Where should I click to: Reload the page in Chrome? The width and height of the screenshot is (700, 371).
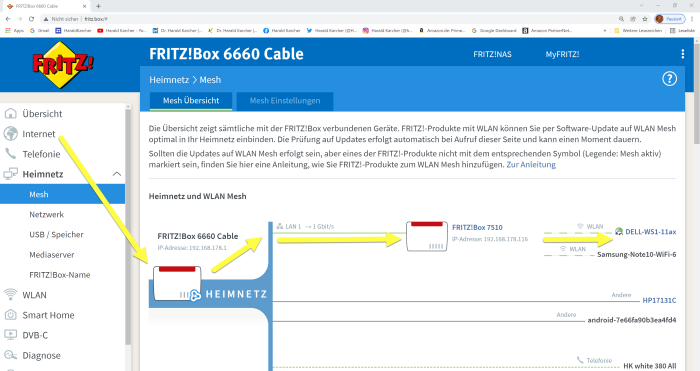click(31, 19)
